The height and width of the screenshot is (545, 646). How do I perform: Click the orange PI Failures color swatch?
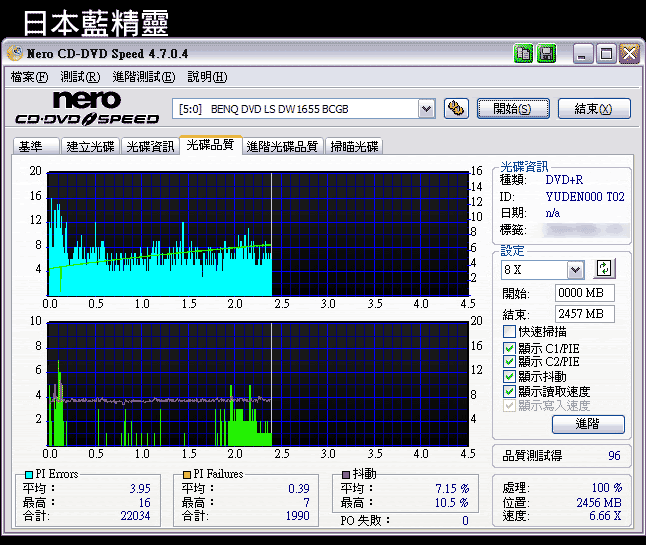click(187, 475)
